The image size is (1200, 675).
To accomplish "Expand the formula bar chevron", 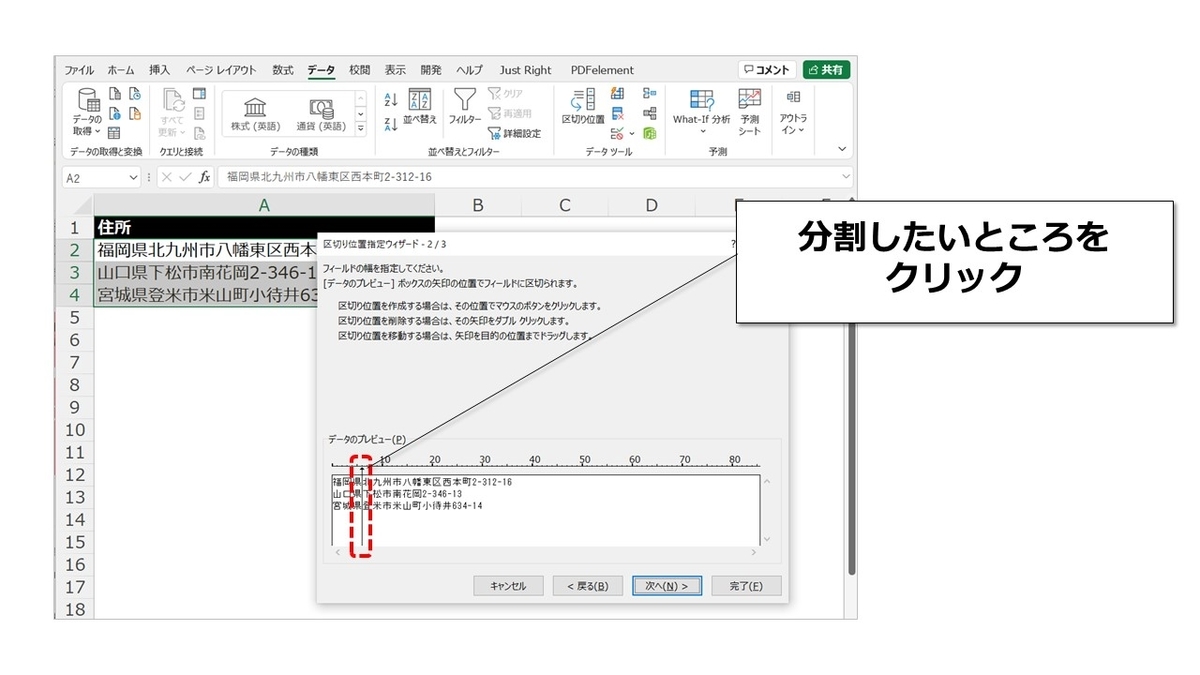I will (845, 177).
